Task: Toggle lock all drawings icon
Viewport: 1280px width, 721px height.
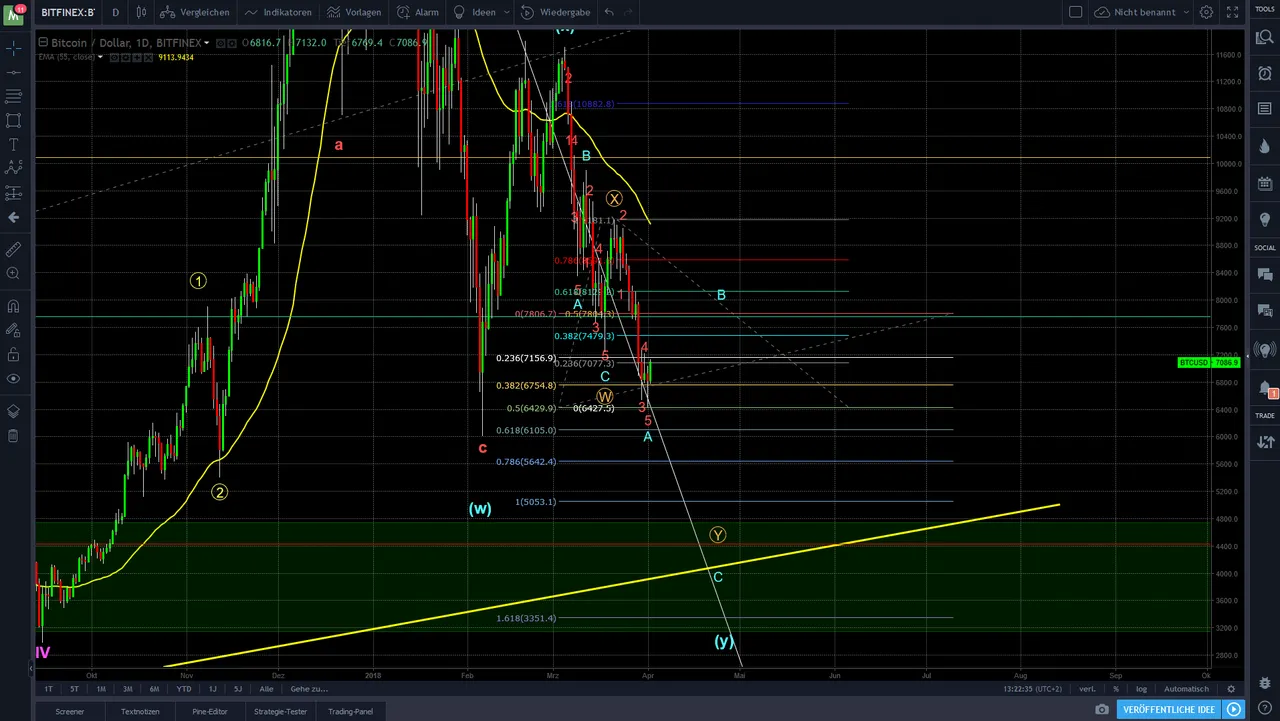Action: pos(14,354)
